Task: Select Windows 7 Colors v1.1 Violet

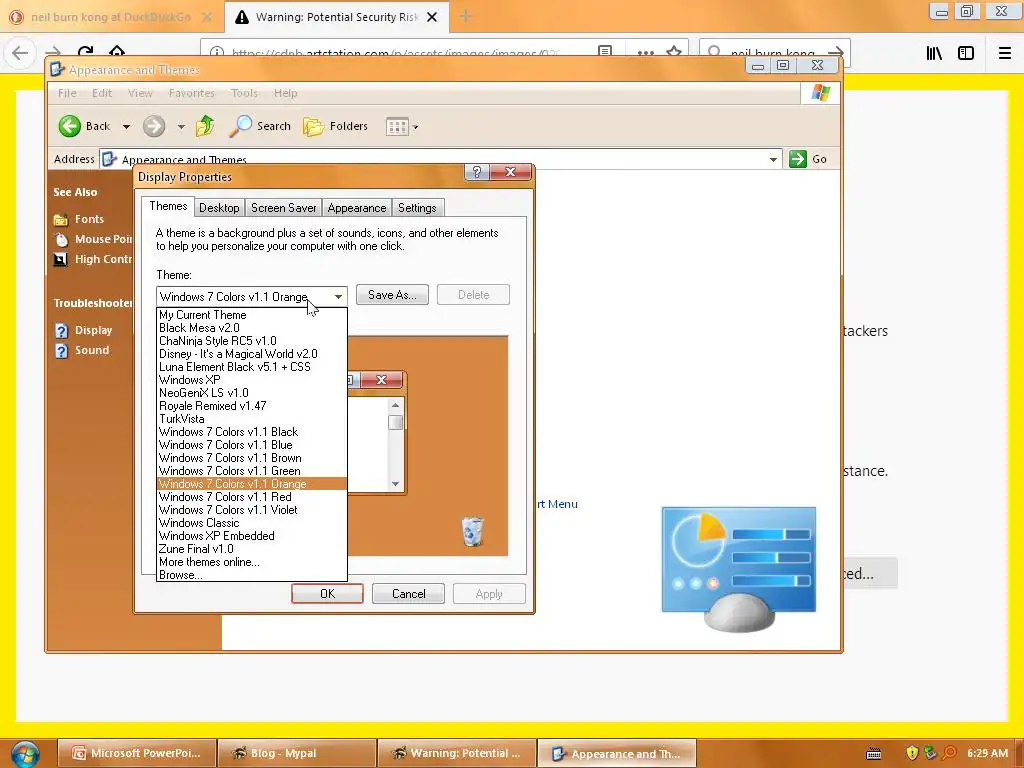Action: pyautogui.click(x=252, y=510)
